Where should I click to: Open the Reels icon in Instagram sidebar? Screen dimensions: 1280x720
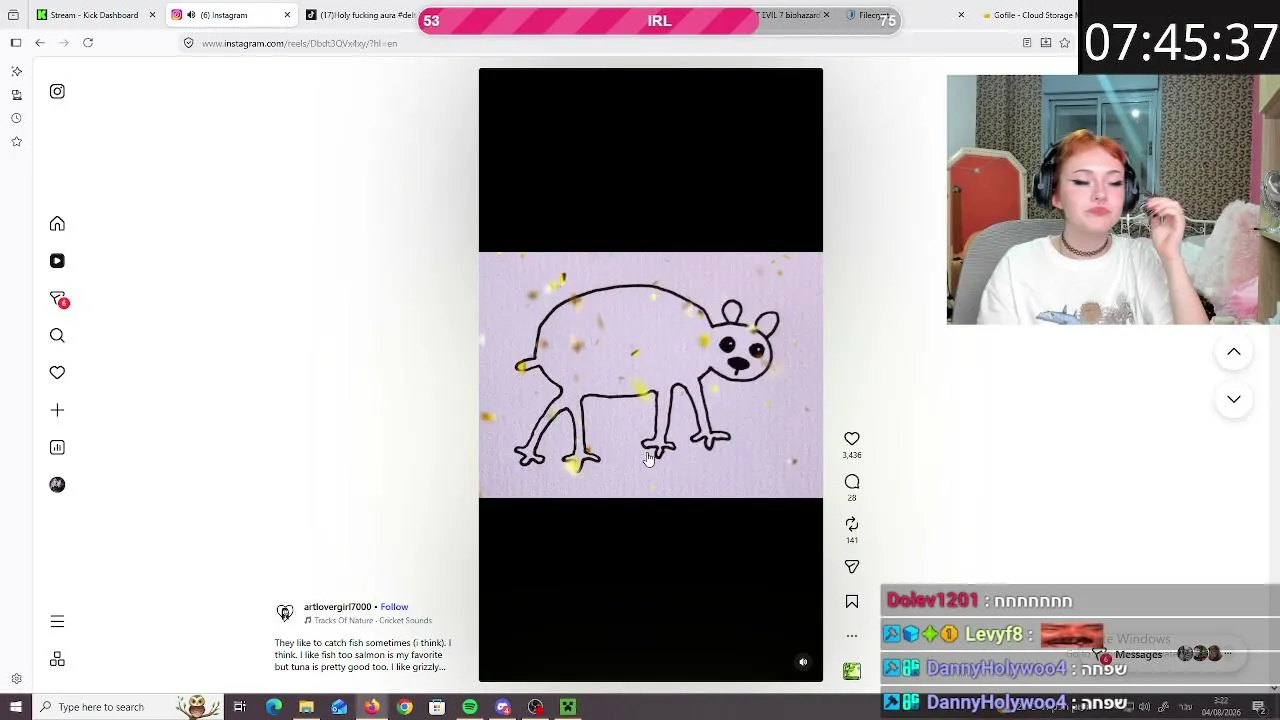point(57,261)
